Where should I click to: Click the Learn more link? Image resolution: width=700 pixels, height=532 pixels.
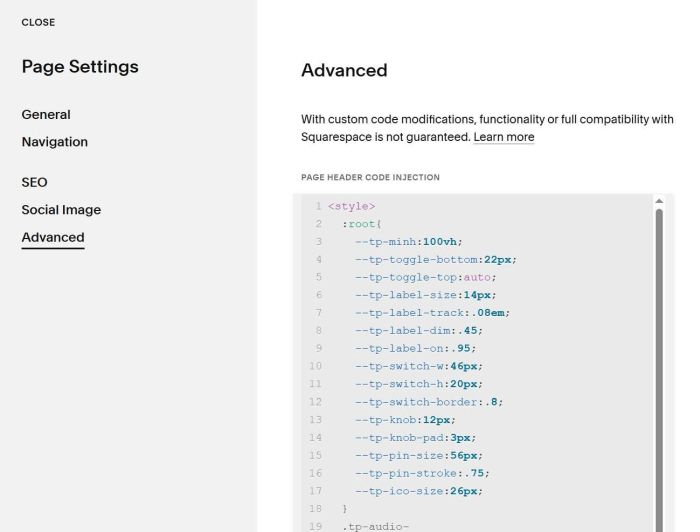click(x=503, y=137)
